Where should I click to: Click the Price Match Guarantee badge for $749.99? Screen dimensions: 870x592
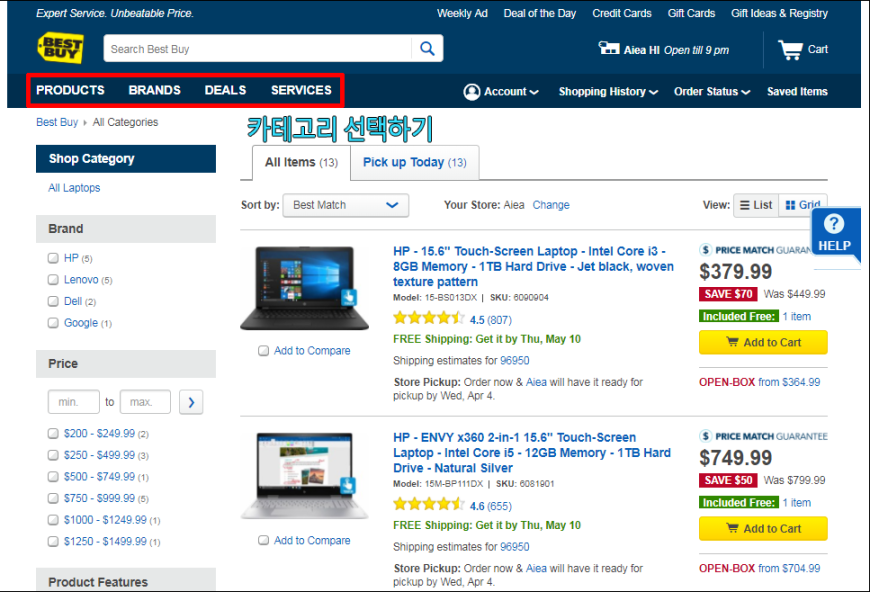pyautogui.click(x=763, y=436)
